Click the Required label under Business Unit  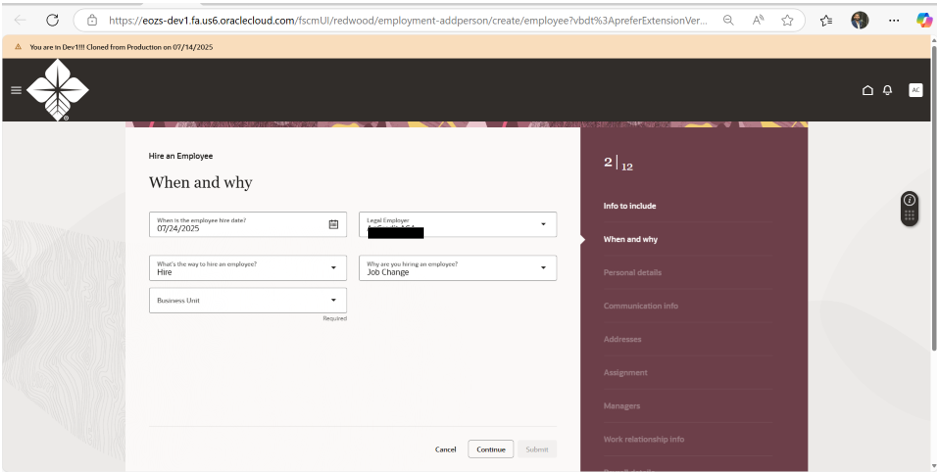pos(335,318)
